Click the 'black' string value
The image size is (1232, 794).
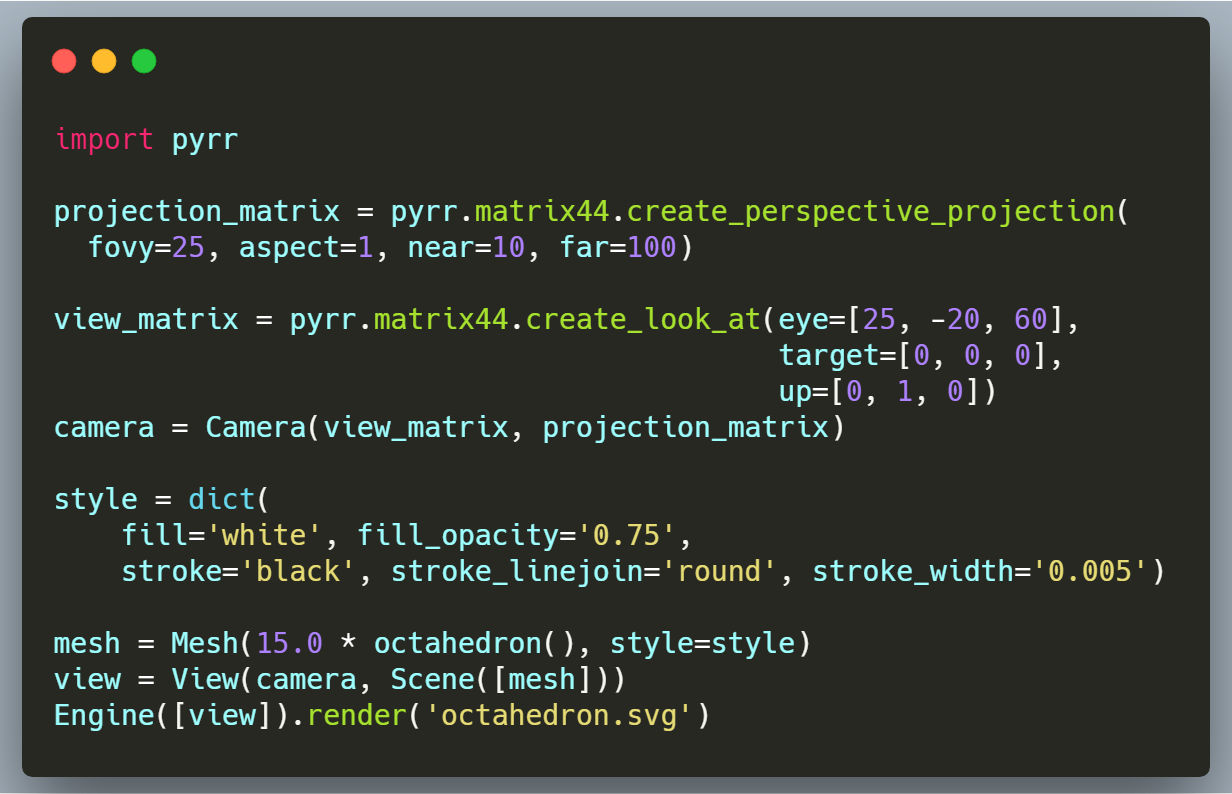[x=306, y=571]
